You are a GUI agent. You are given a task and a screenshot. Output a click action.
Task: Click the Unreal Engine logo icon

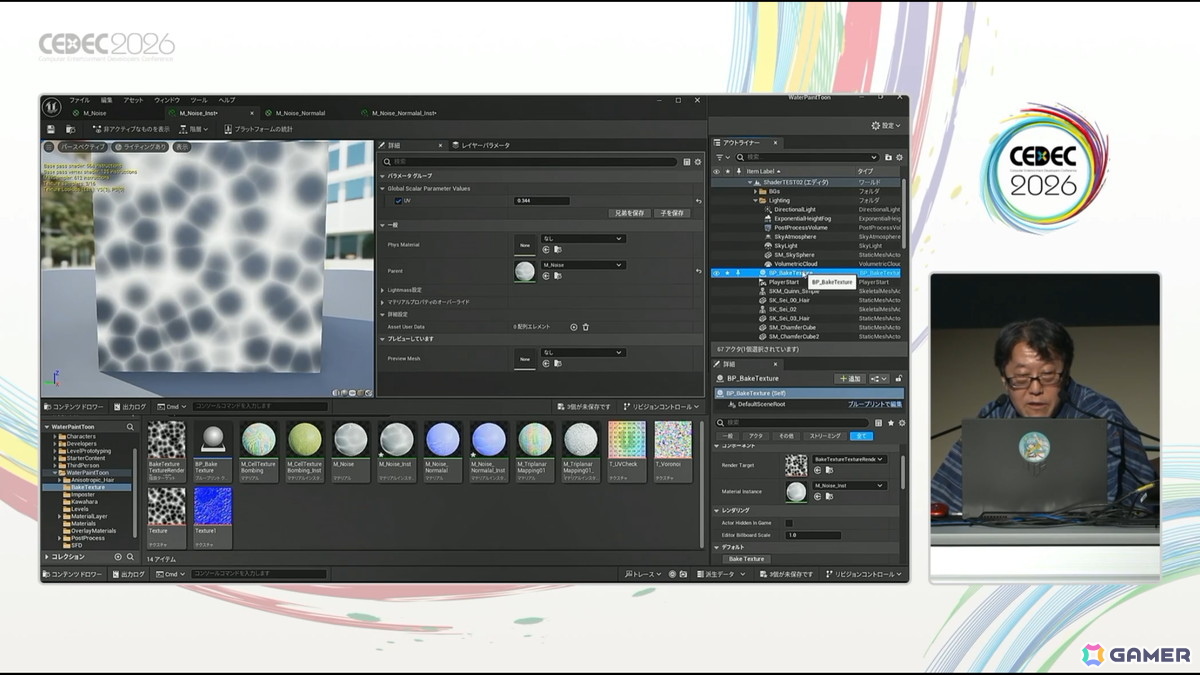[52, 105]
